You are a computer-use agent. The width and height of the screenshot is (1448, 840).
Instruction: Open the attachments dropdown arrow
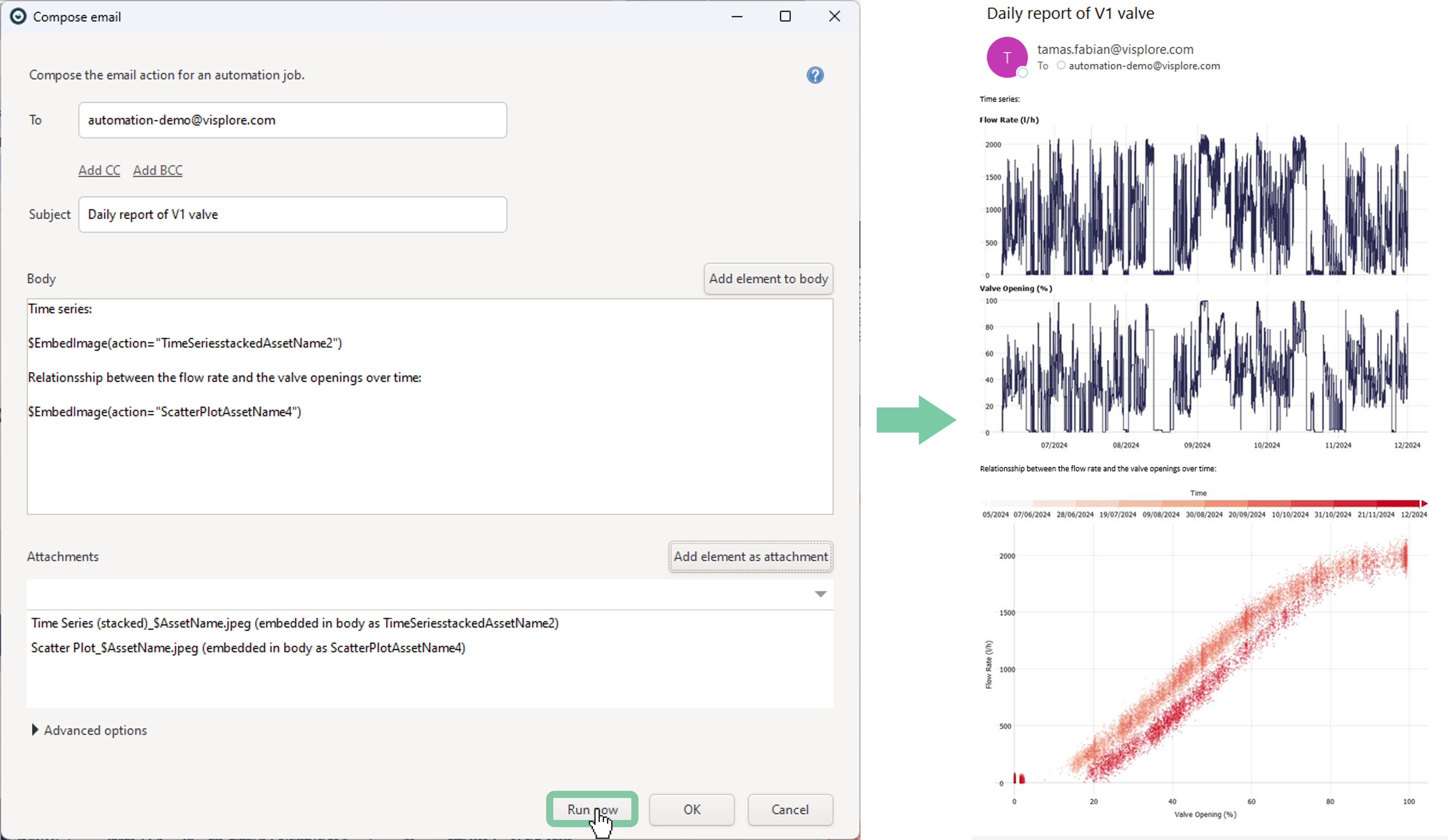coord(820,594)
